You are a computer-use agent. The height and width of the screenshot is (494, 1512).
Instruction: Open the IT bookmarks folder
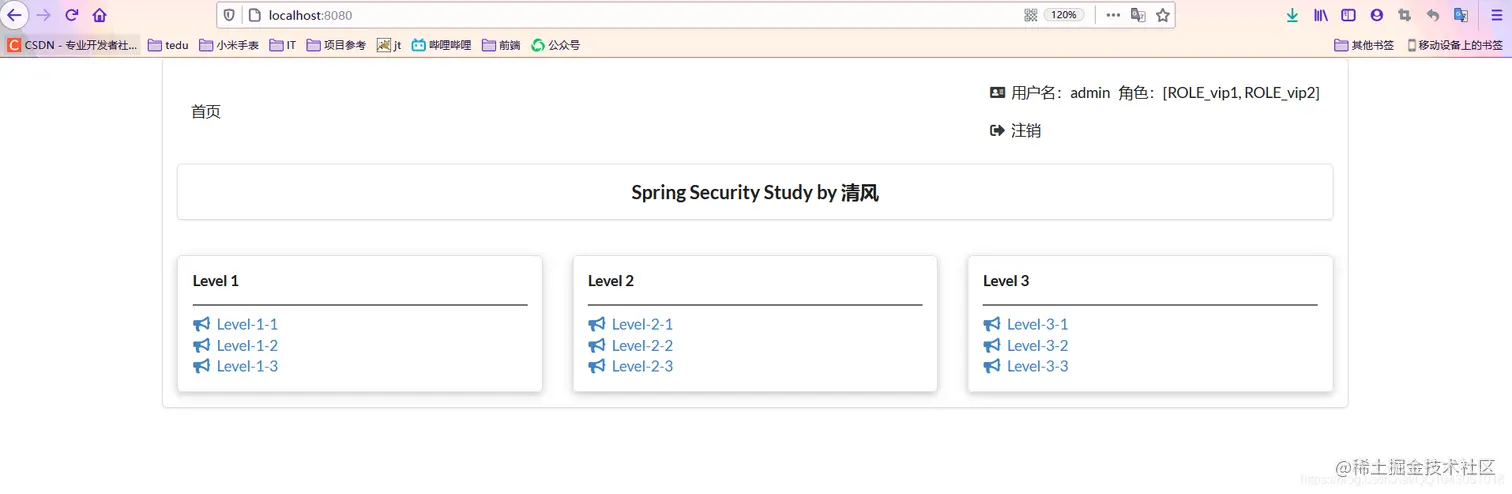pos(283,45)
